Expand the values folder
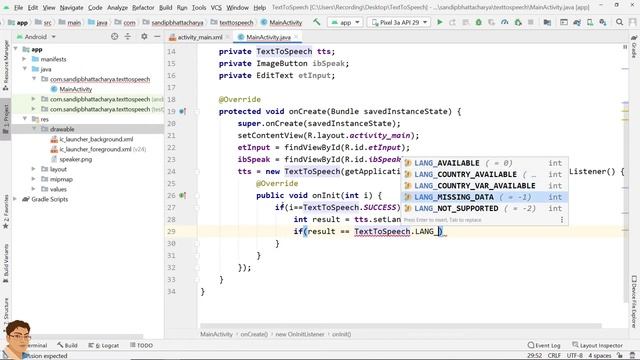Screen dimensions: 640x360 click(34, 189)
